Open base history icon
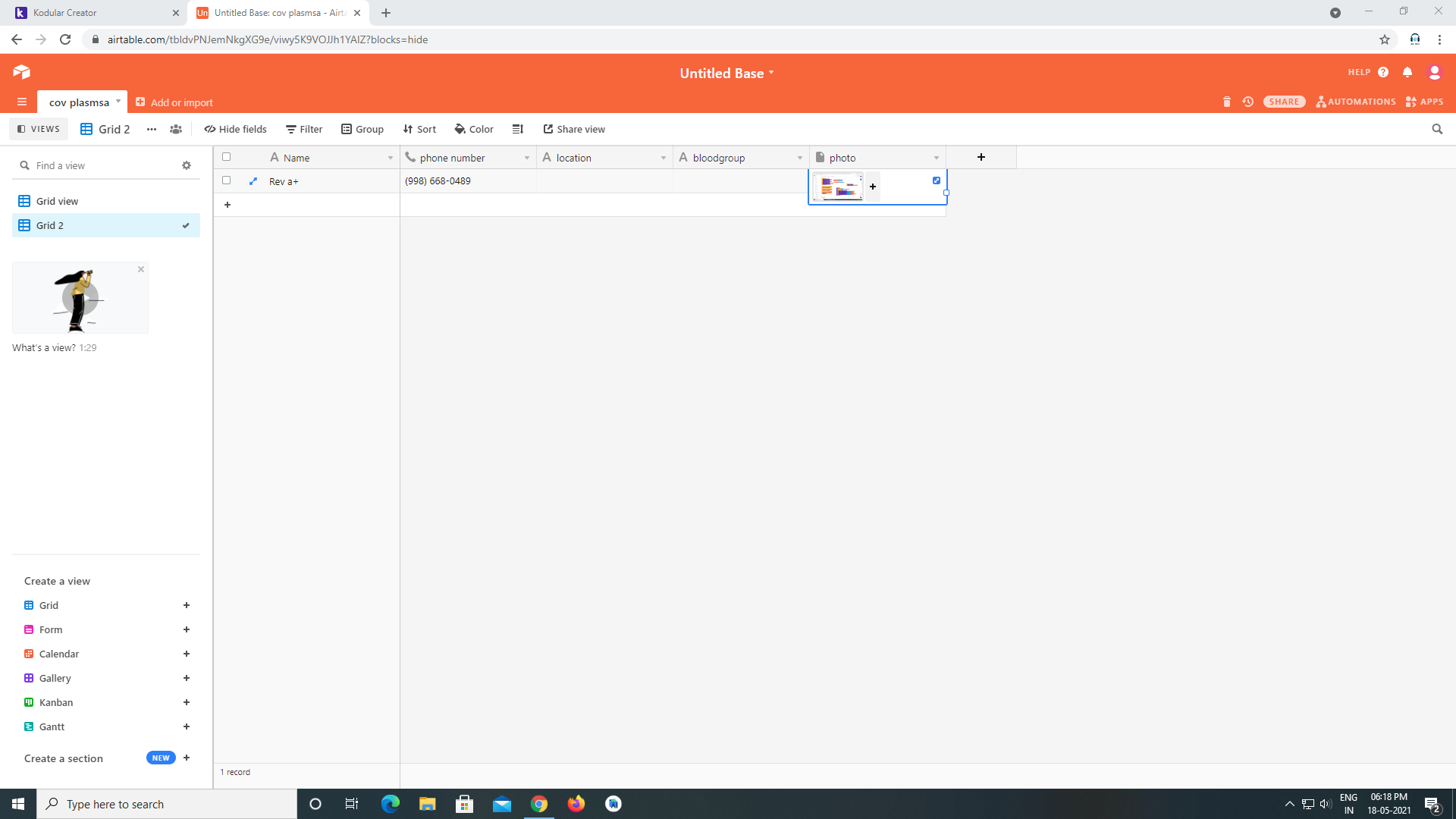This screenshot has width=1456, height=819. [x=1247, y=102]
